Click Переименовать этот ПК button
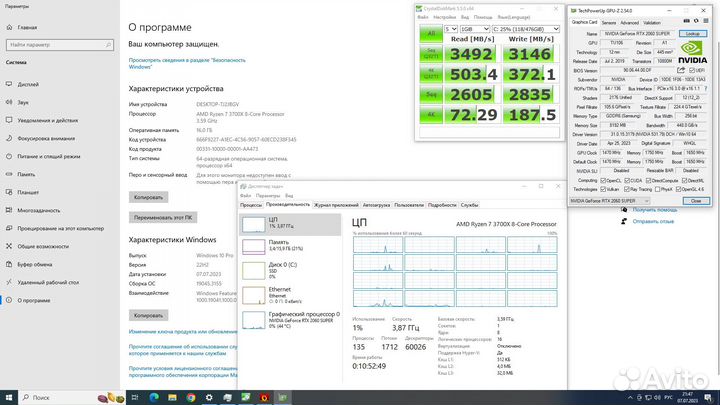The height and width of the screenshot is (405, 720). click(x=163, y=217)
